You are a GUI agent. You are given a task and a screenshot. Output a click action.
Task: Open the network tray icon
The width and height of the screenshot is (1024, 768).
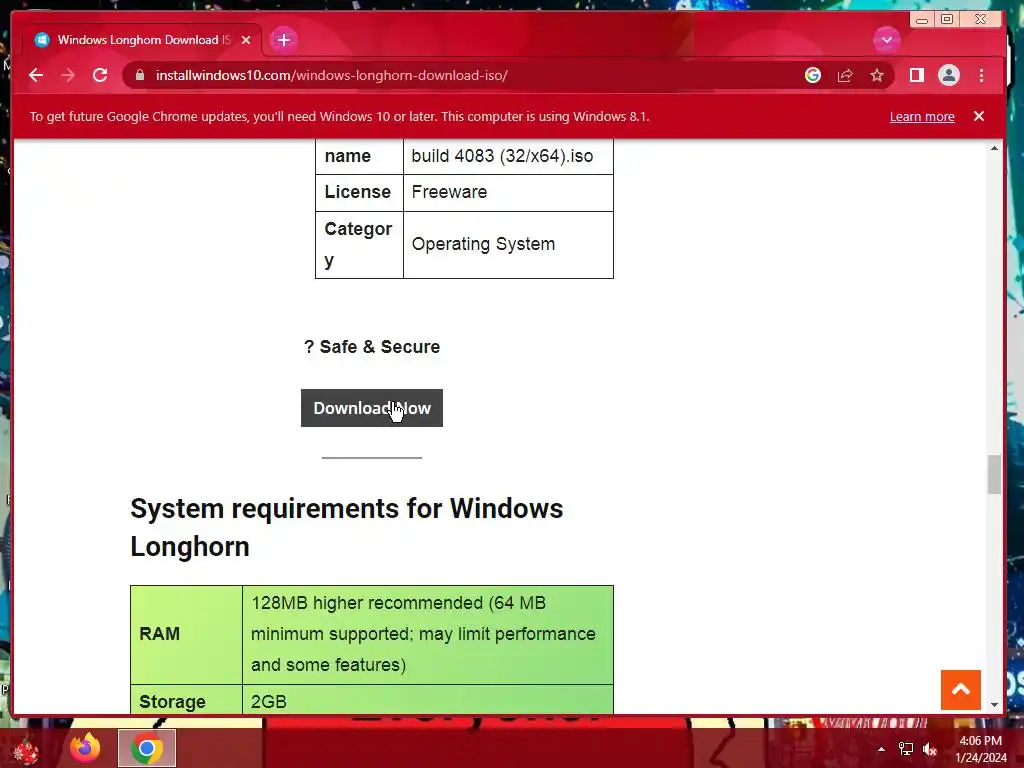[906, 749]
